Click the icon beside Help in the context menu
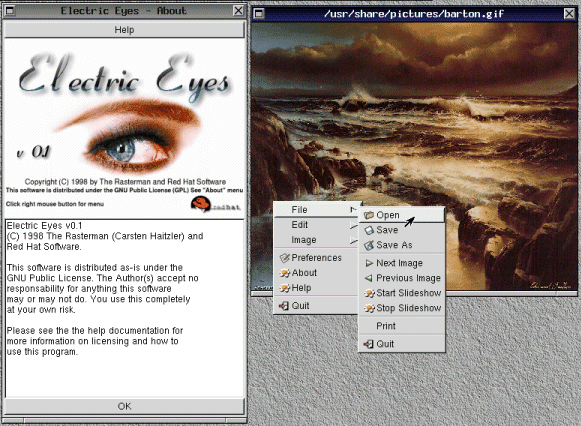581x426 pixels. click(285, 288)
